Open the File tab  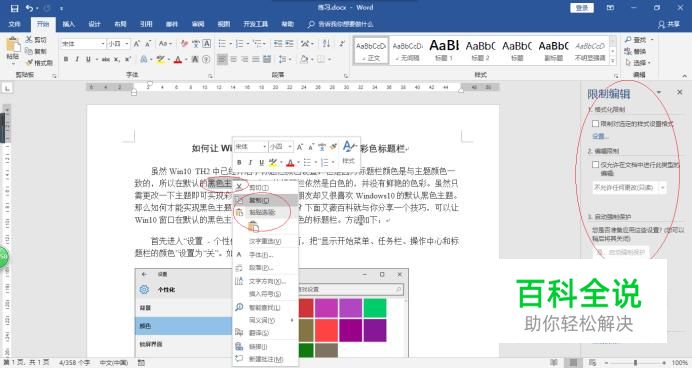(14, 24)
